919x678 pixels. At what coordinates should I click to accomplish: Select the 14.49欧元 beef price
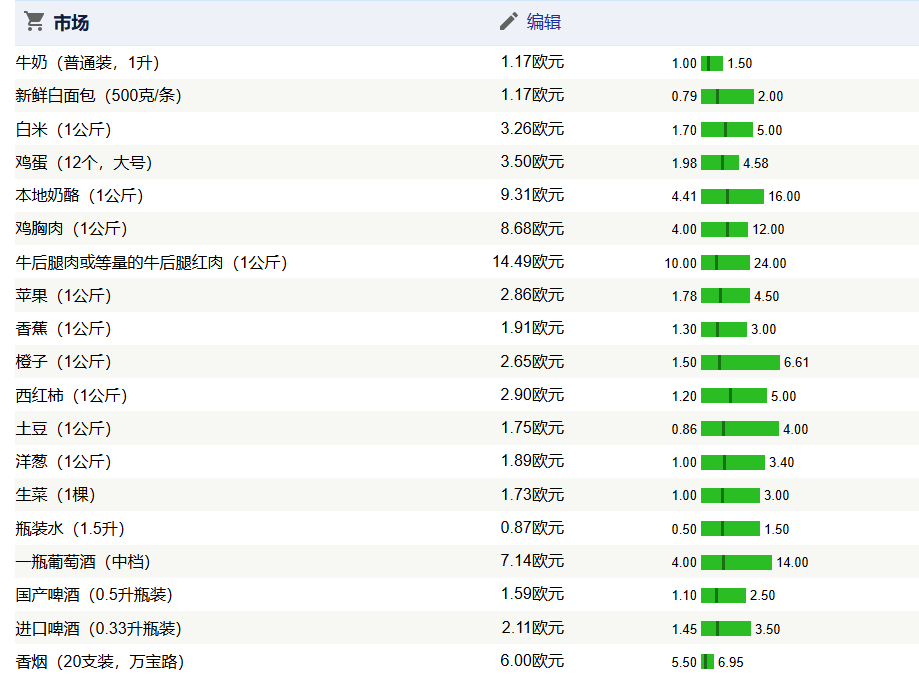pos(528,261)
